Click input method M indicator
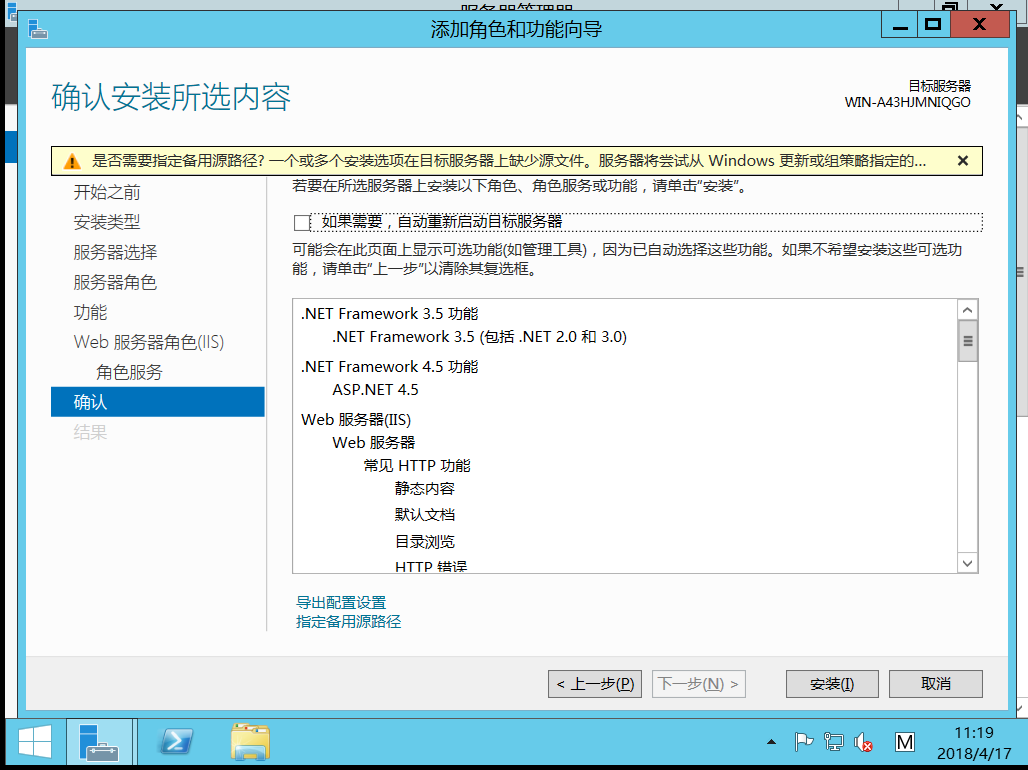 point(905,742)
